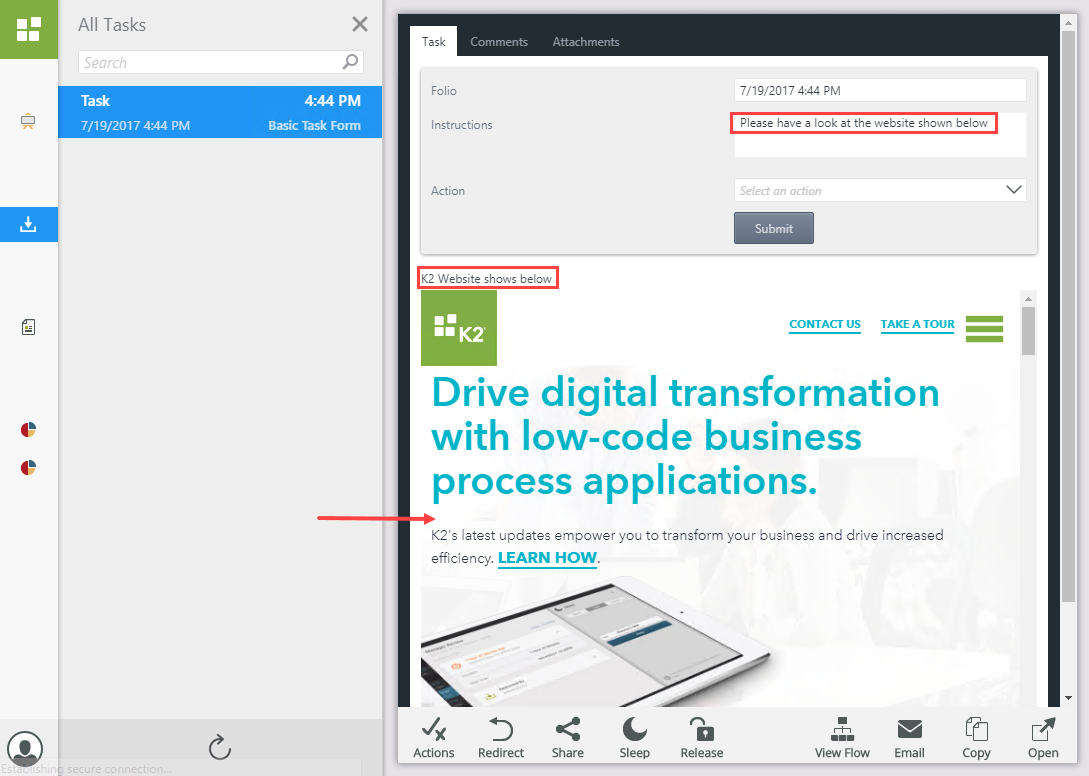This screenshot has width=1089, height=776.
Task: Email the task using the envelope icon
Action: [x=909, y=737]
